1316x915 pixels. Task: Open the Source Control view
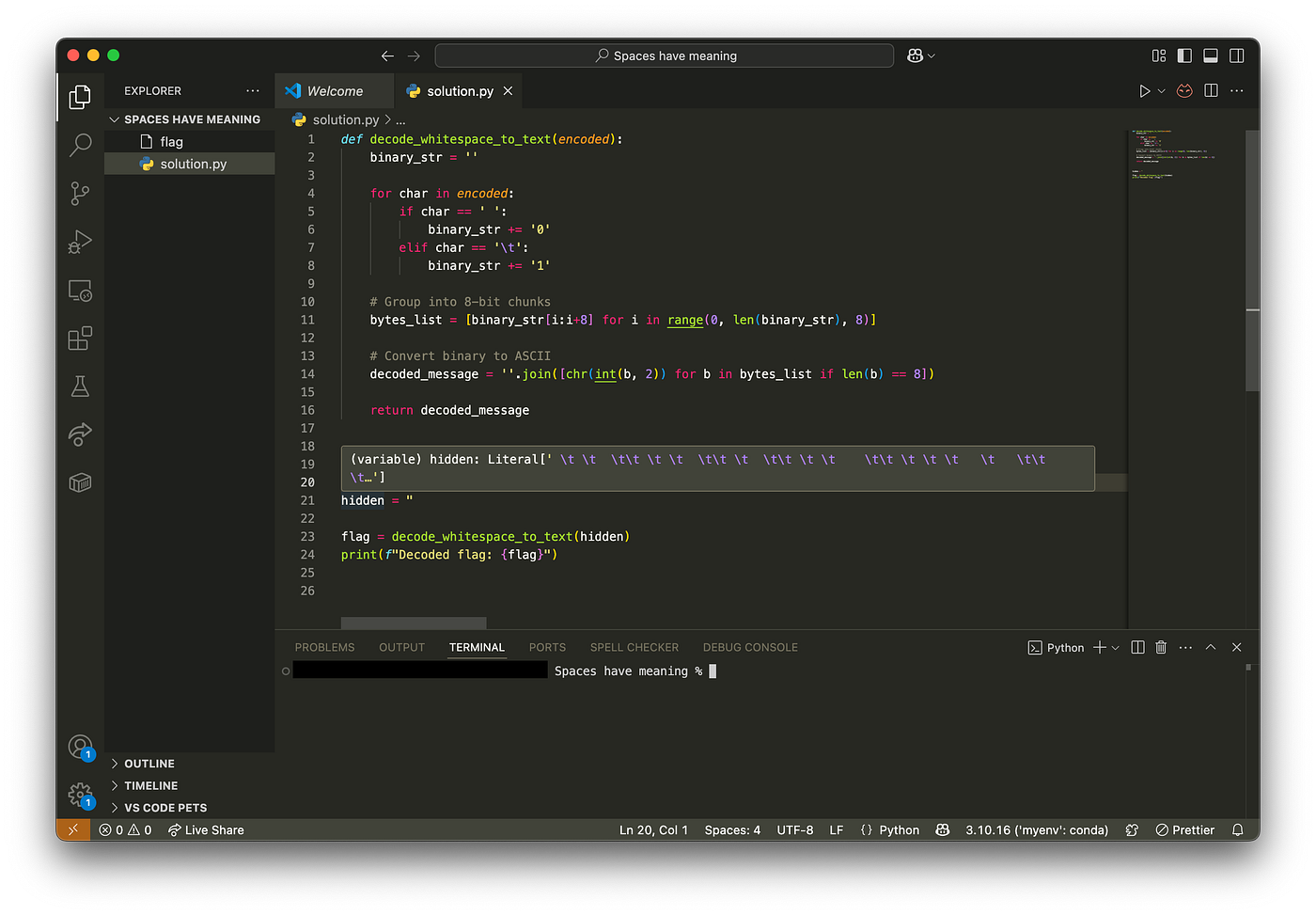(x=80, y=193)
